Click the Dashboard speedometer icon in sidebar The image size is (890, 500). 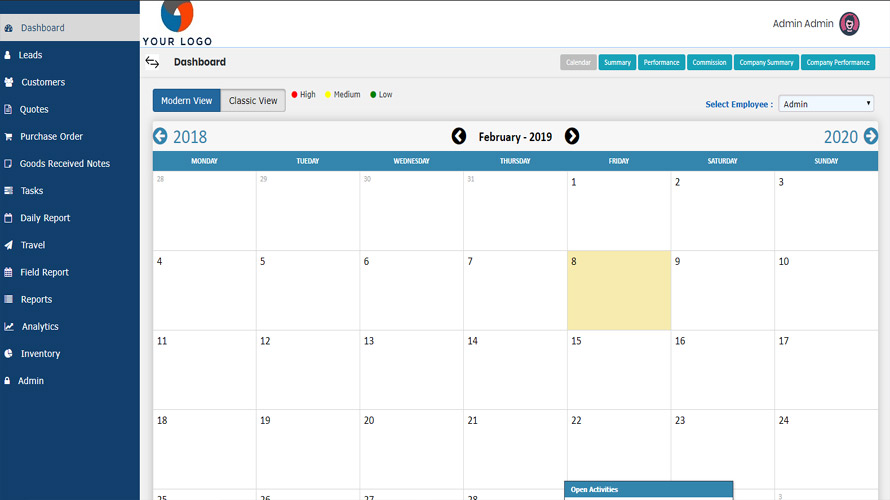point(9,28)
